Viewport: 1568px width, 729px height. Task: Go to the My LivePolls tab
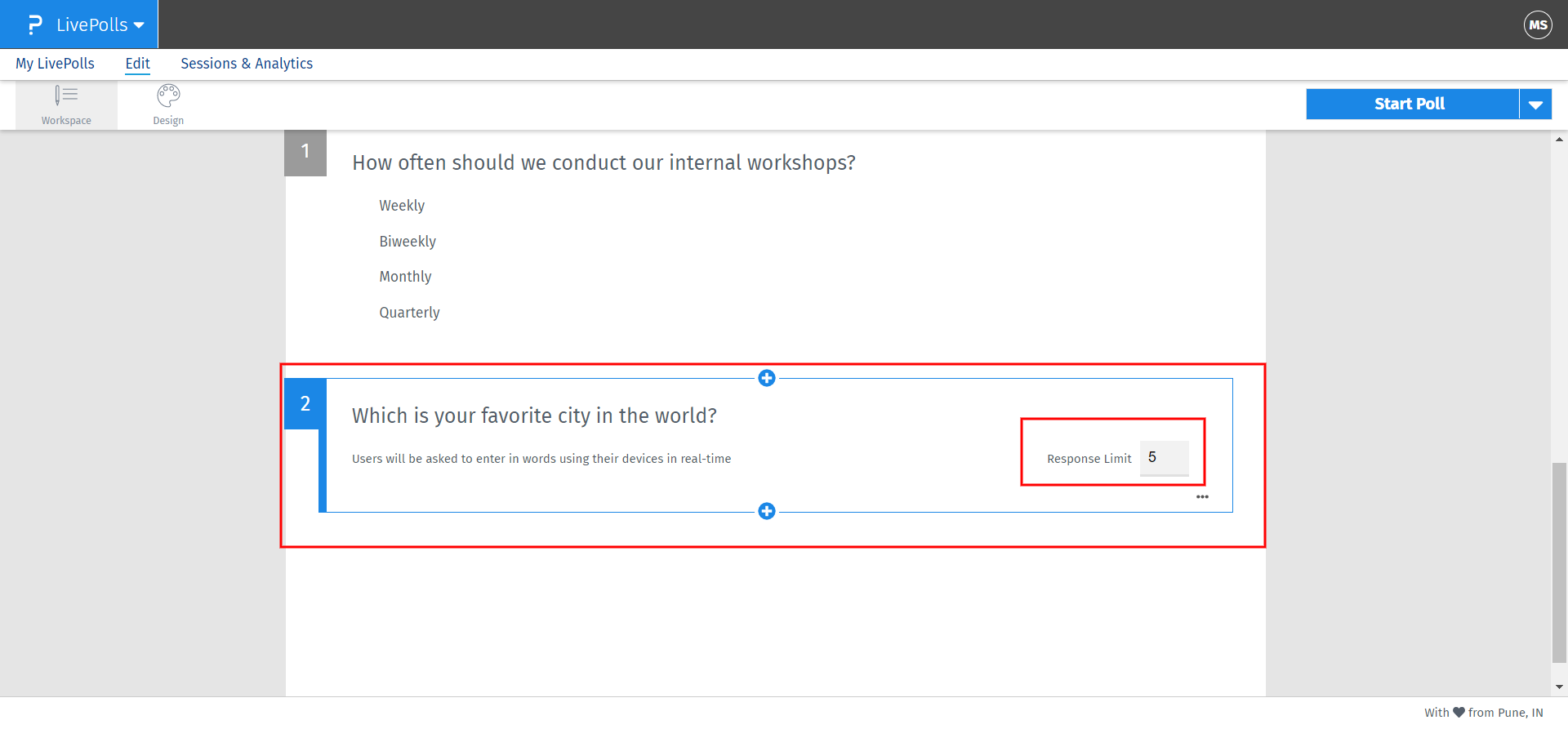point(55,64)
